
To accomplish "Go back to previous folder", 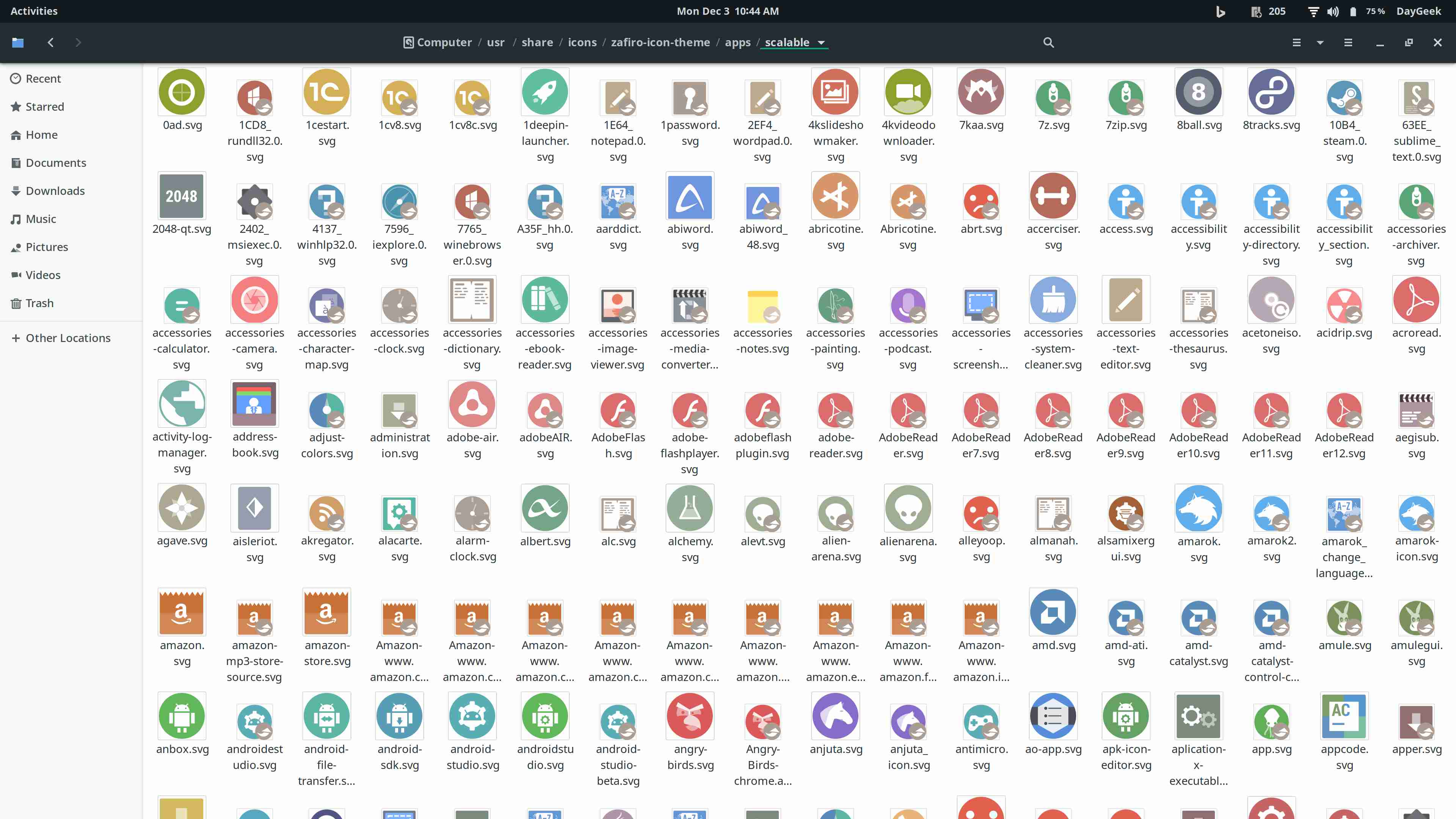I will 50,42.
